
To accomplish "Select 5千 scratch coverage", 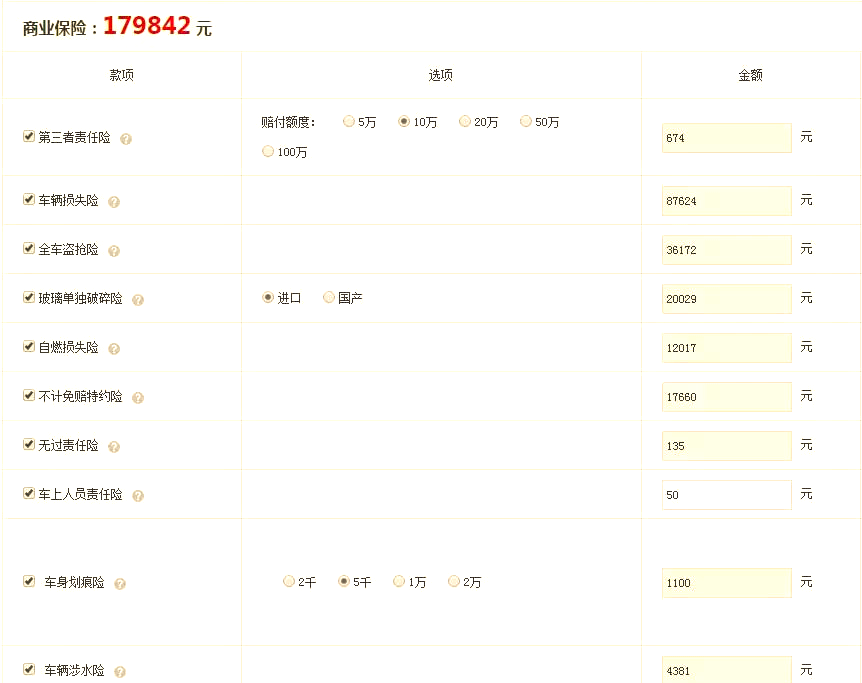I will 344,581.
